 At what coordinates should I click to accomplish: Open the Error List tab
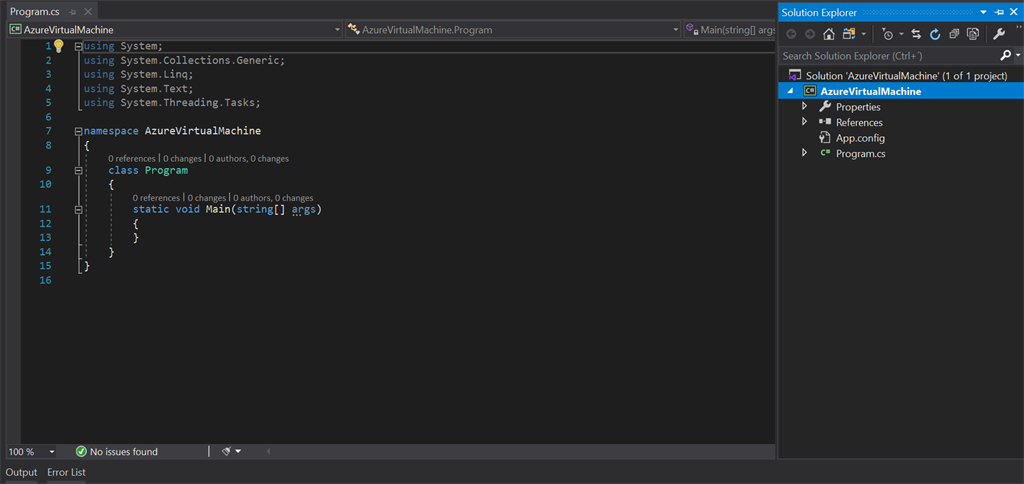pyautogui.click(x=66, y=472)
